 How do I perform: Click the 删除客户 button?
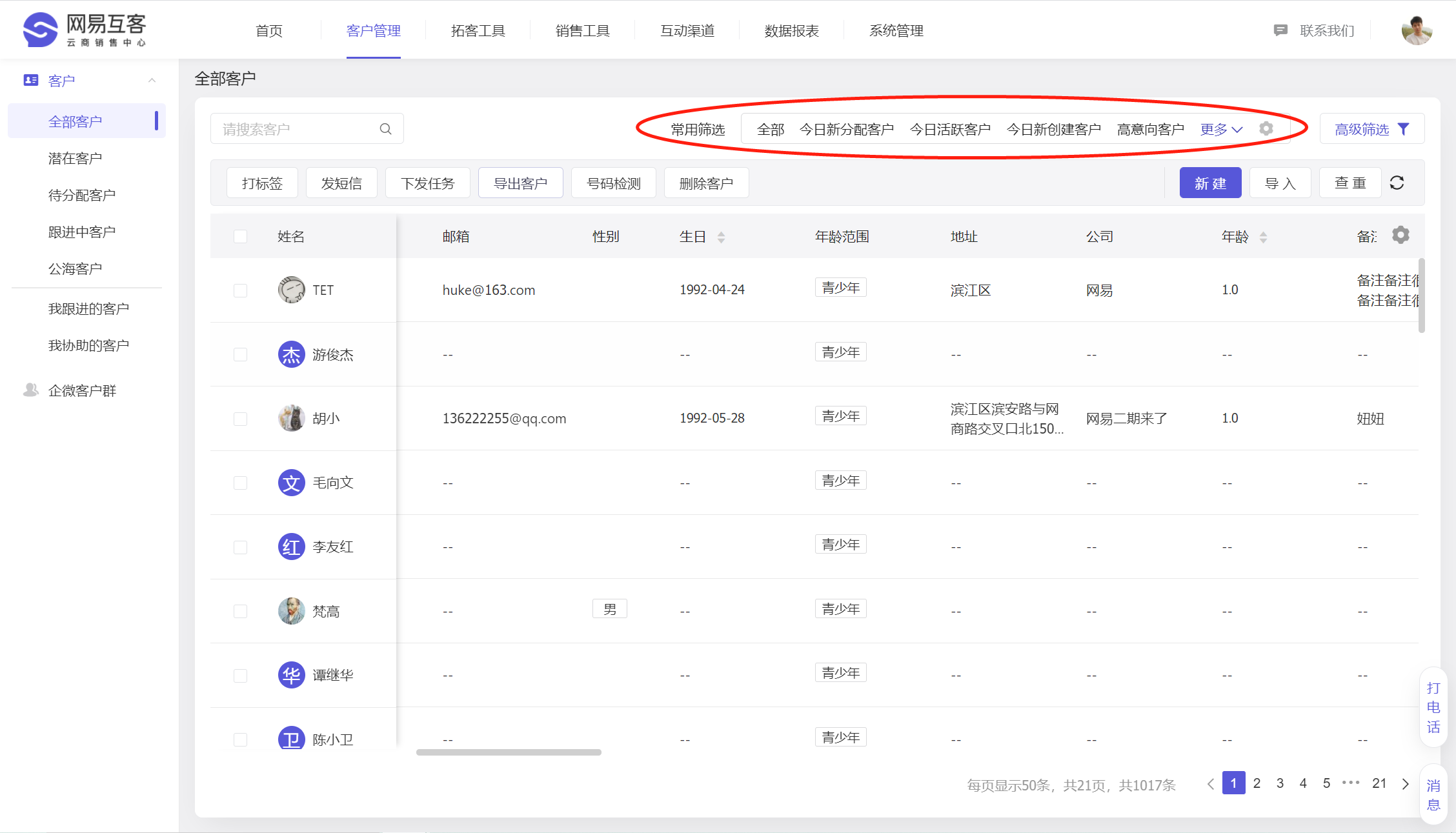(x=706, y=183)
